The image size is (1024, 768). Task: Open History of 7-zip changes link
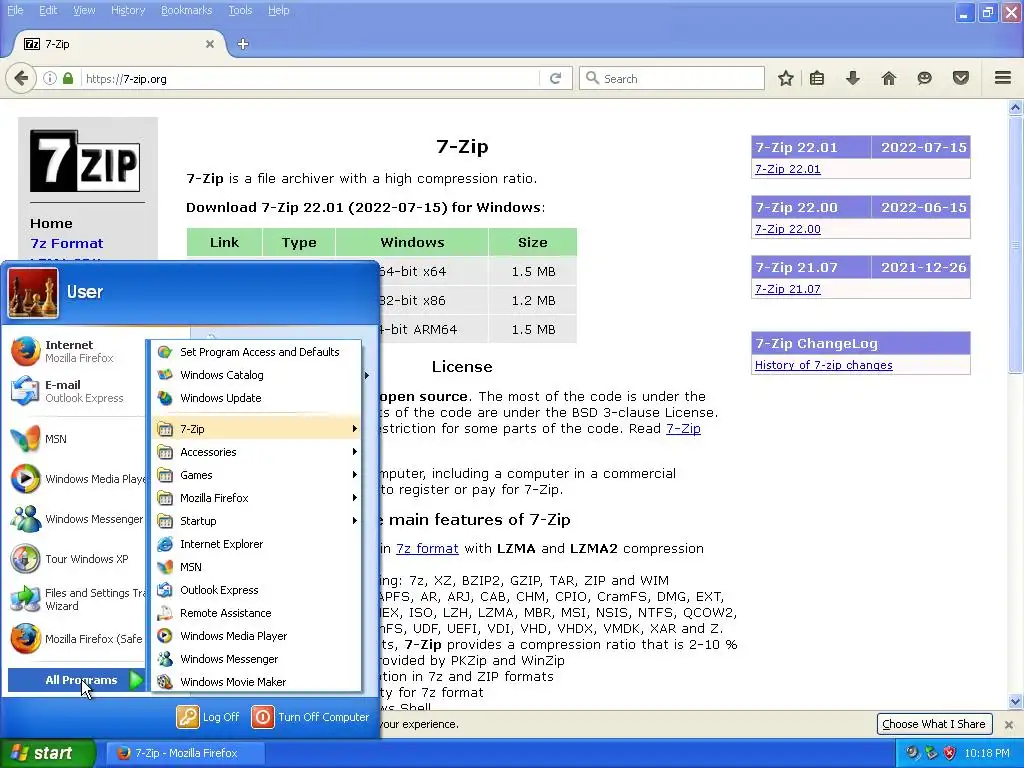point(824,365)
